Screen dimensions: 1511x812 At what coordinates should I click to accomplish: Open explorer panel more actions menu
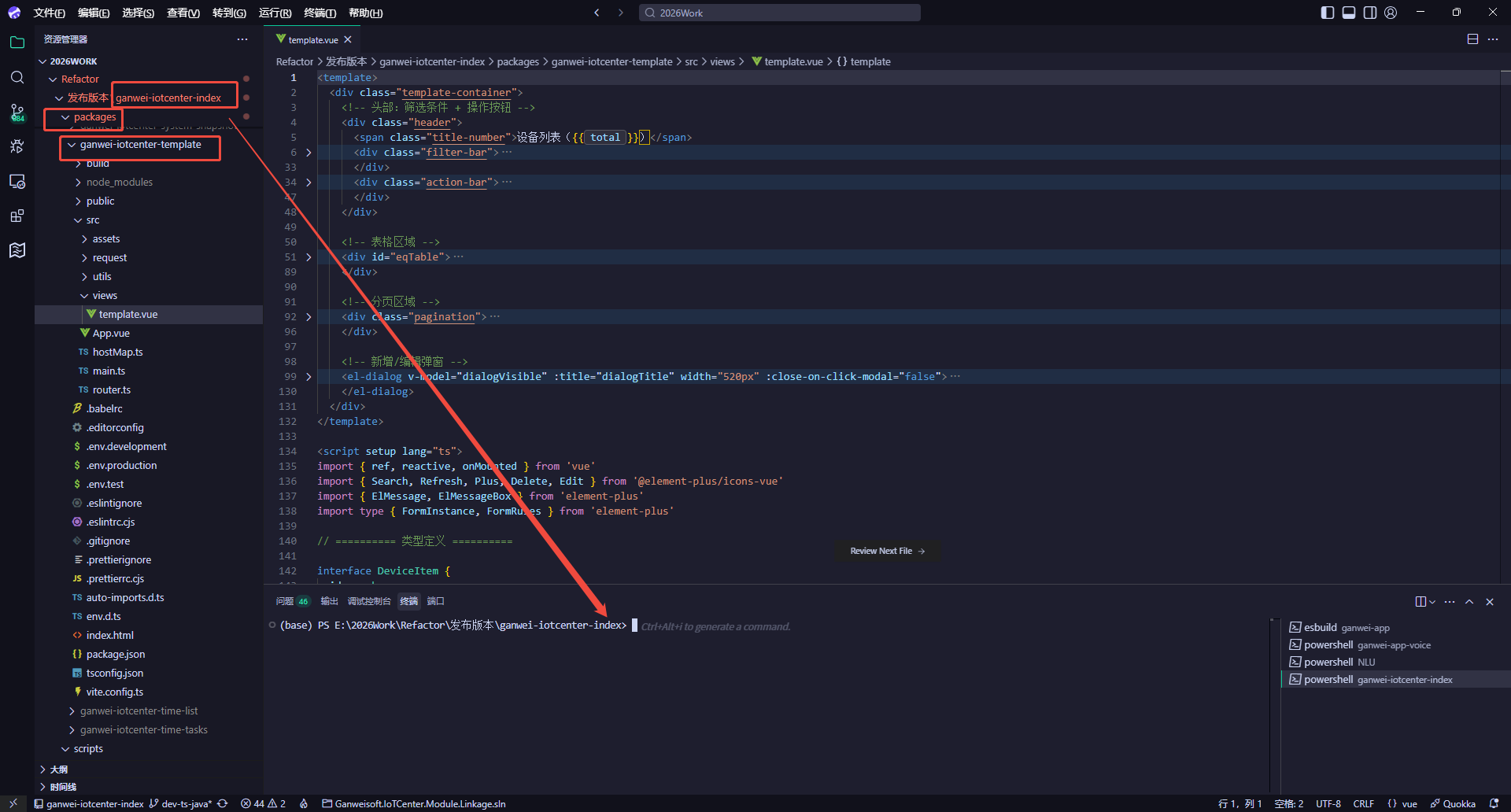pyautogui.click(x=242, y=39)
